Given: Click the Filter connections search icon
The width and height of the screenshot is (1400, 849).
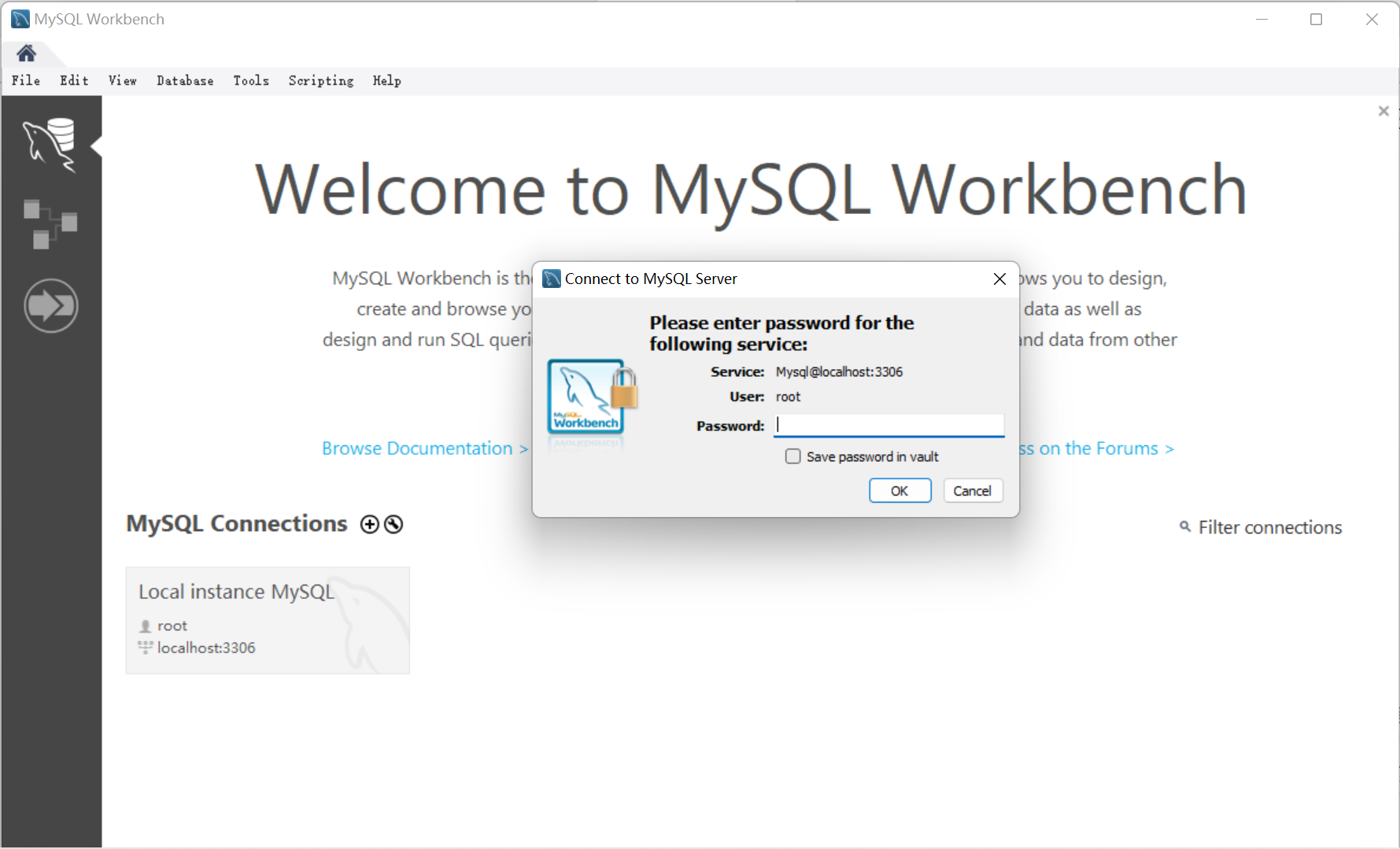Looking at the screenshot, I should (1184, 526).
